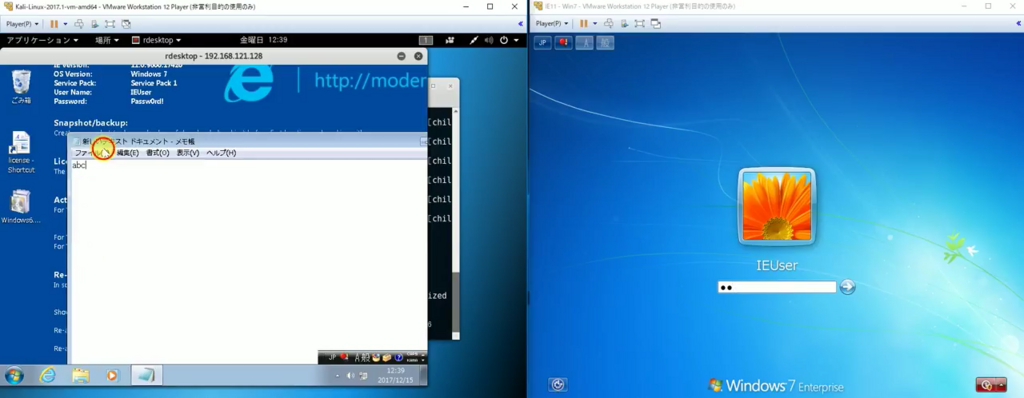Click Send Ctrl+Alt+Del icon in Kali VMware toolbar

tap(79, 24)
